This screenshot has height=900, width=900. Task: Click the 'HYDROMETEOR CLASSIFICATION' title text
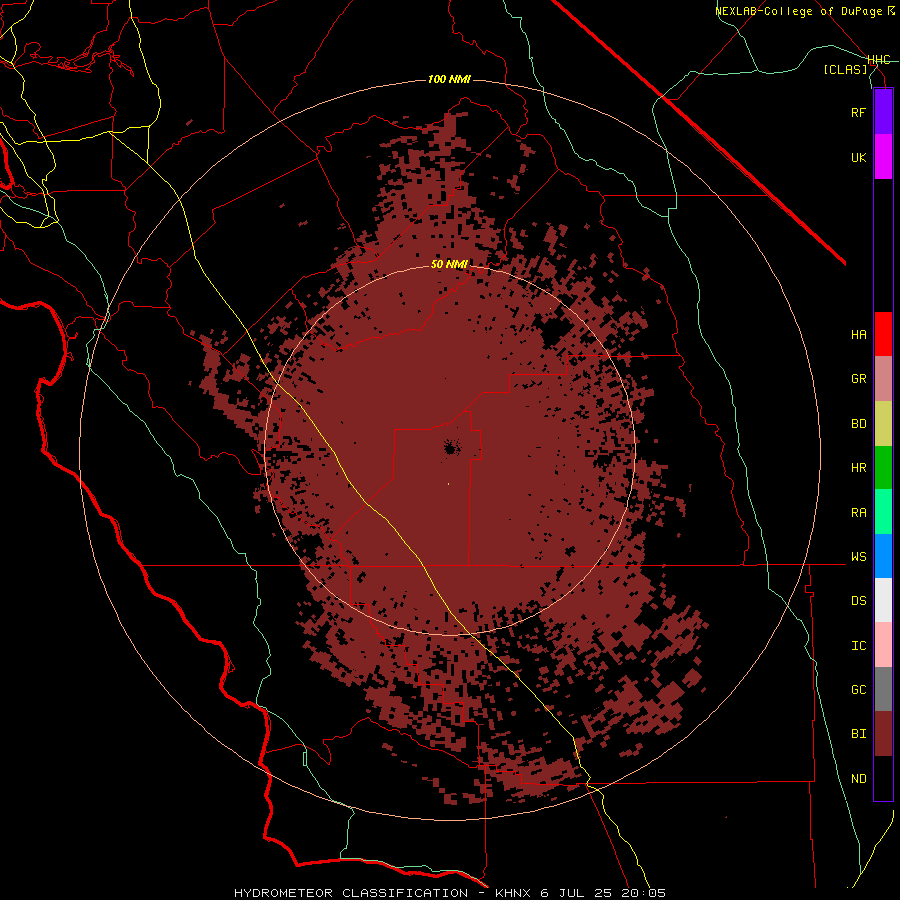coord(351,893)
